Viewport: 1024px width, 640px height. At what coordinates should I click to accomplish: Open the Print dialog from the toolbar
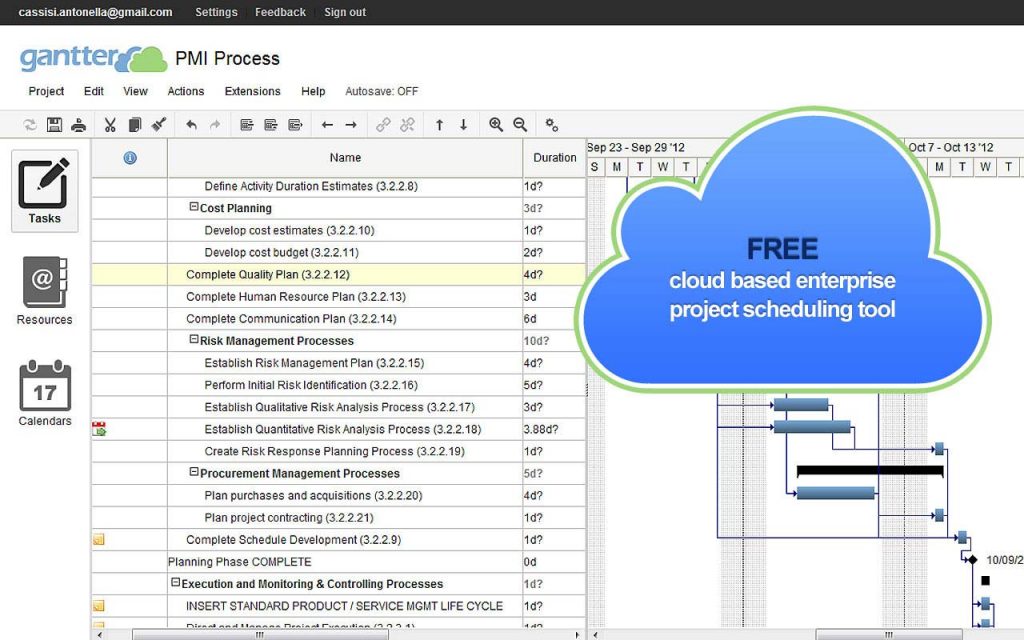[x=80, y=124]
